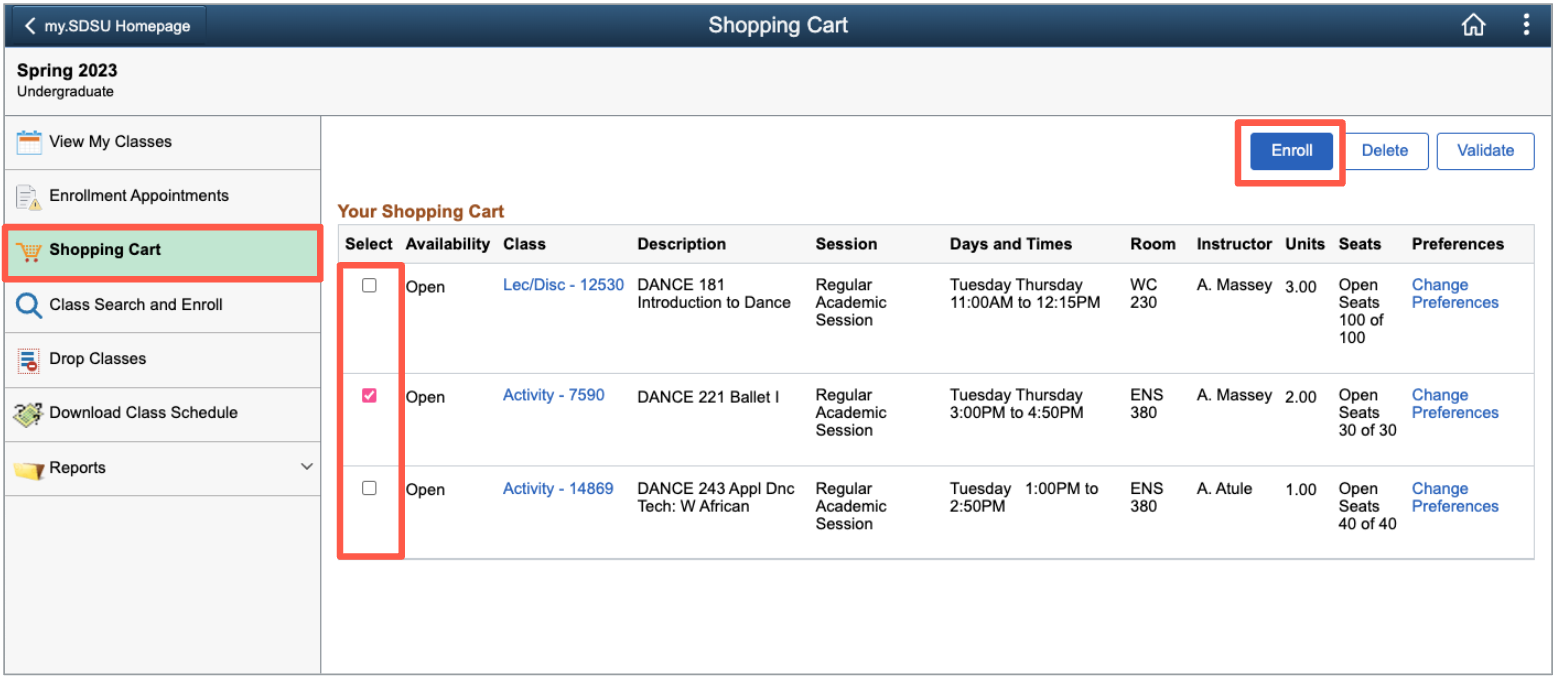The image size is (1558, 682).
Task: Click the Enrollment Appointments document icon
Action: click(x=31, y=196)
